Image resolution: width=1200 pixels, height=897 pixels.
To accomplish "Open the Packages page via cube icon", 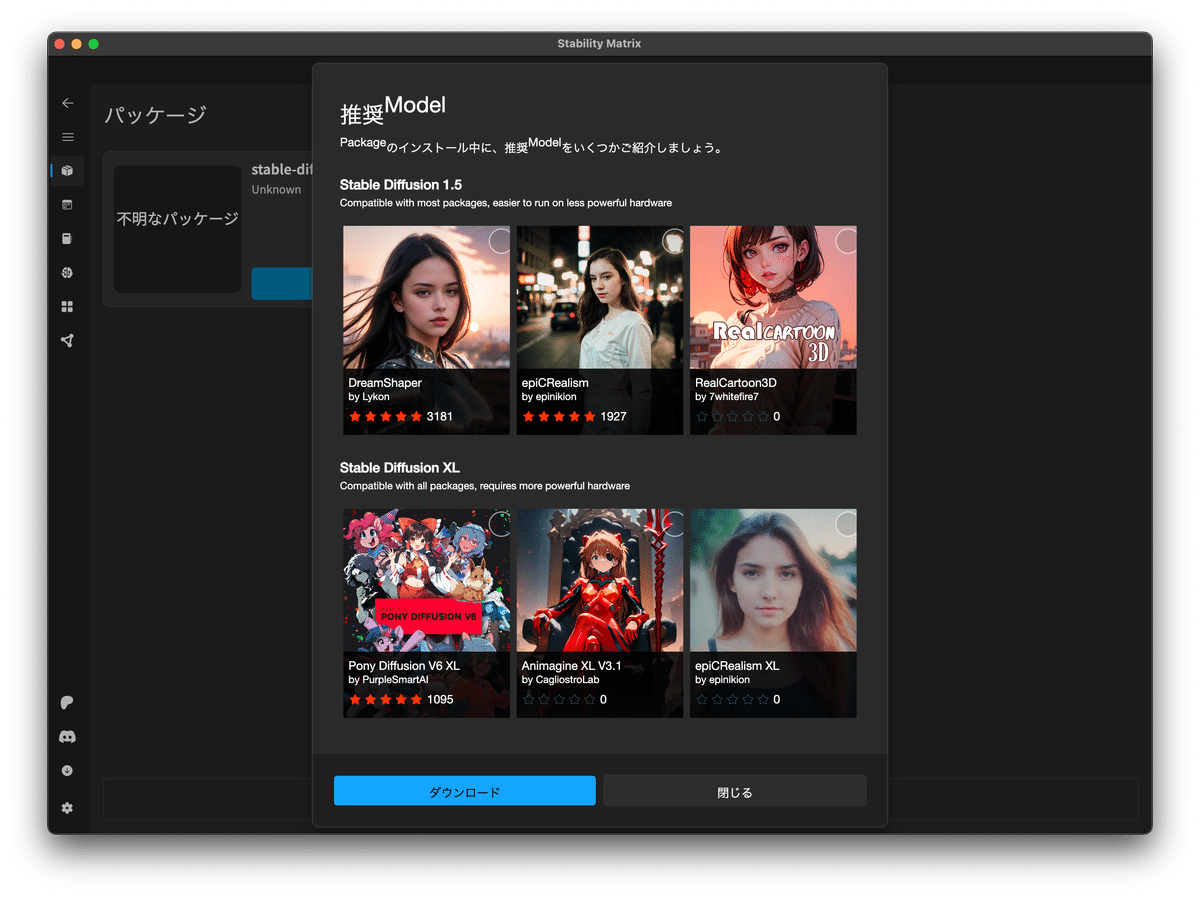I will point(67,171).
